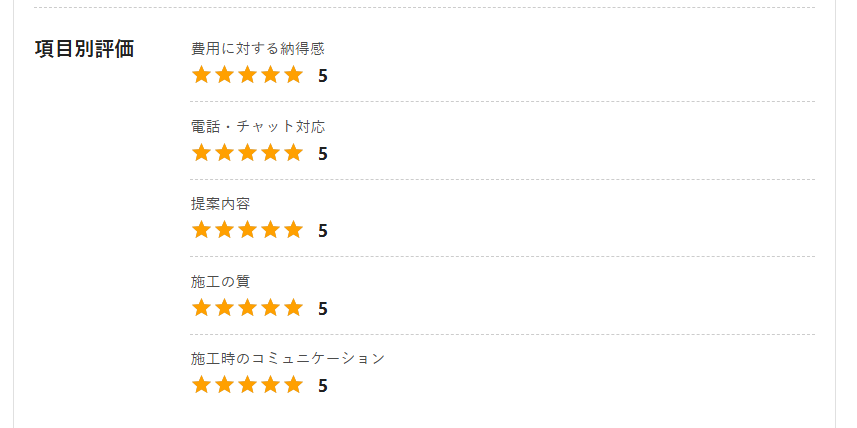Click the 提案内容 label

(x=221, y=204)
